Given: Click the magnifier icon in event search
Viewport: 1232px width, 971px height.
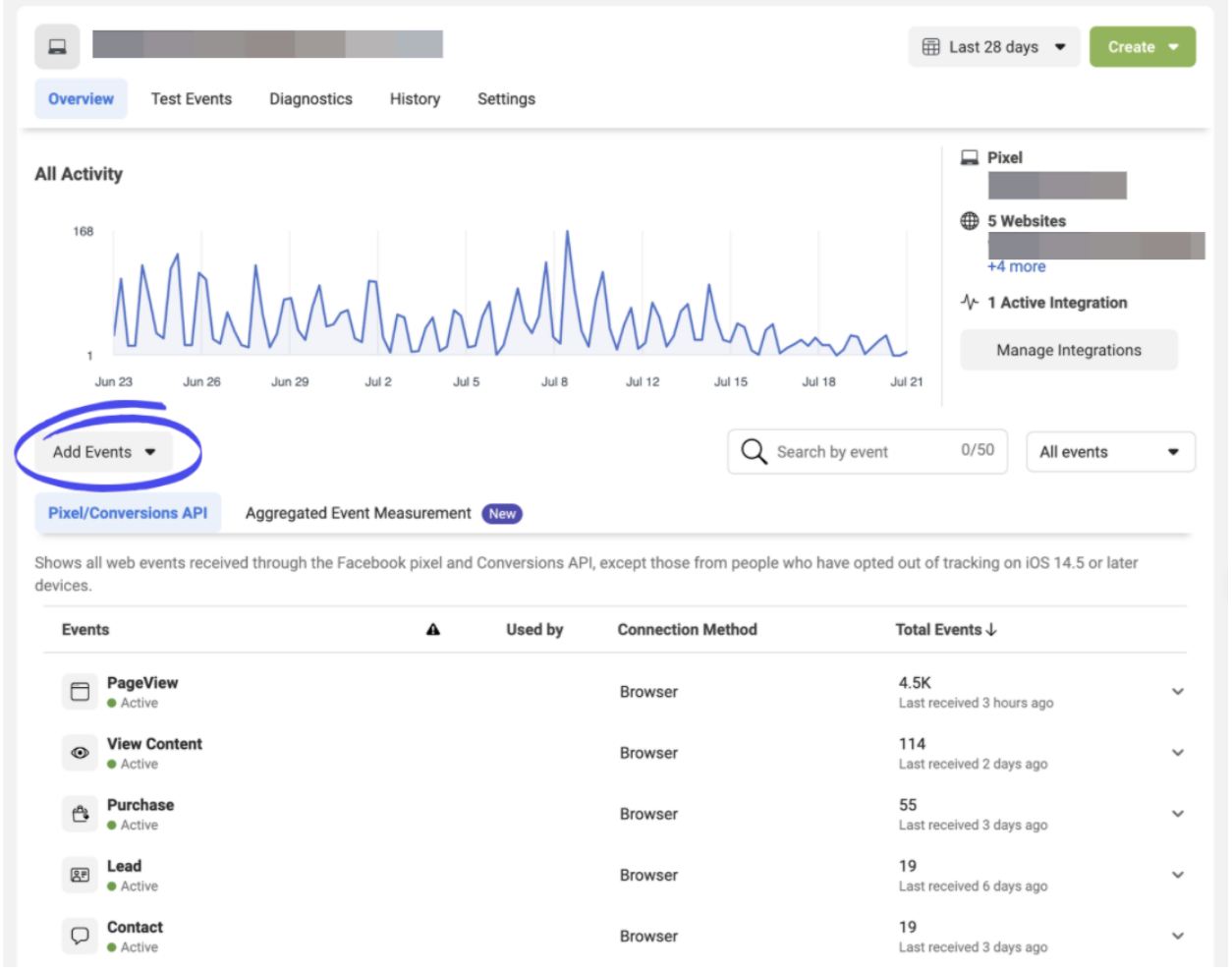Looking at the screenshot, I should [754, 451].
